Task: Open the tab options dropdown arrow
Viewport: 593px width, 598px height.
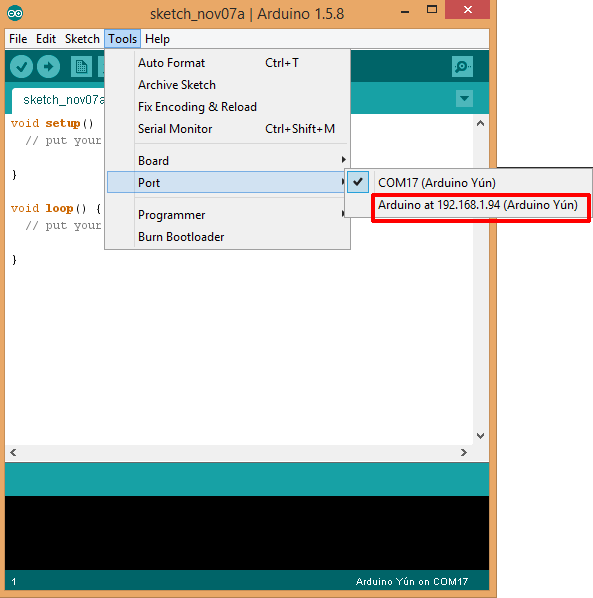Action: [x=464, y=98]
